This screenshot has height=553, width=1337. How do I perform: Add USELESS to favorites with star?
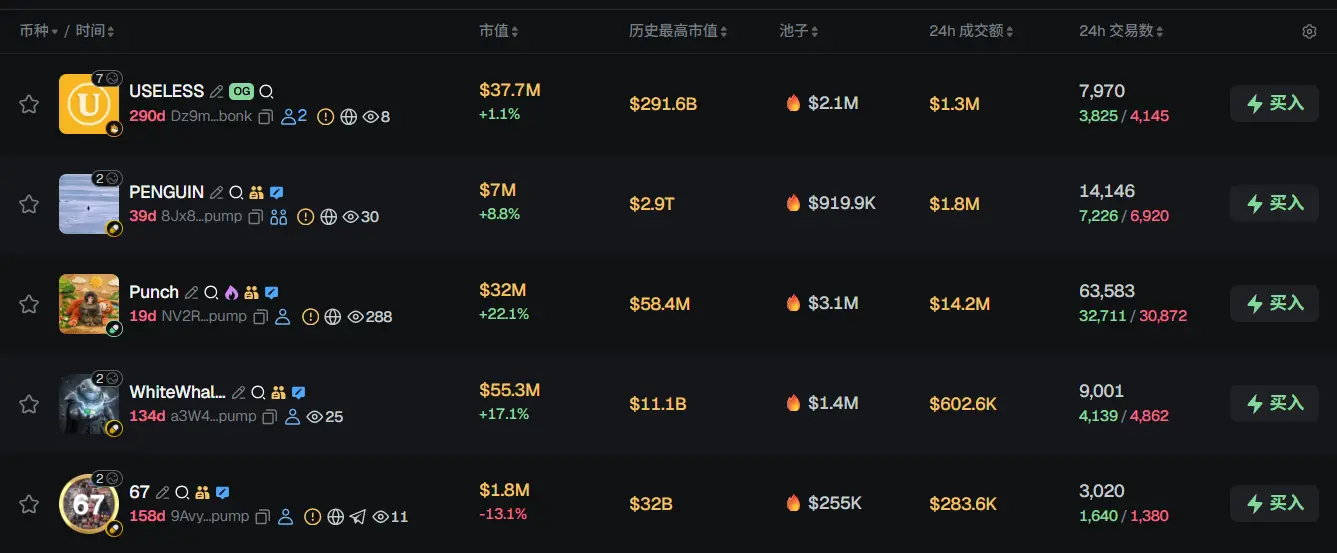pos(29,104)
